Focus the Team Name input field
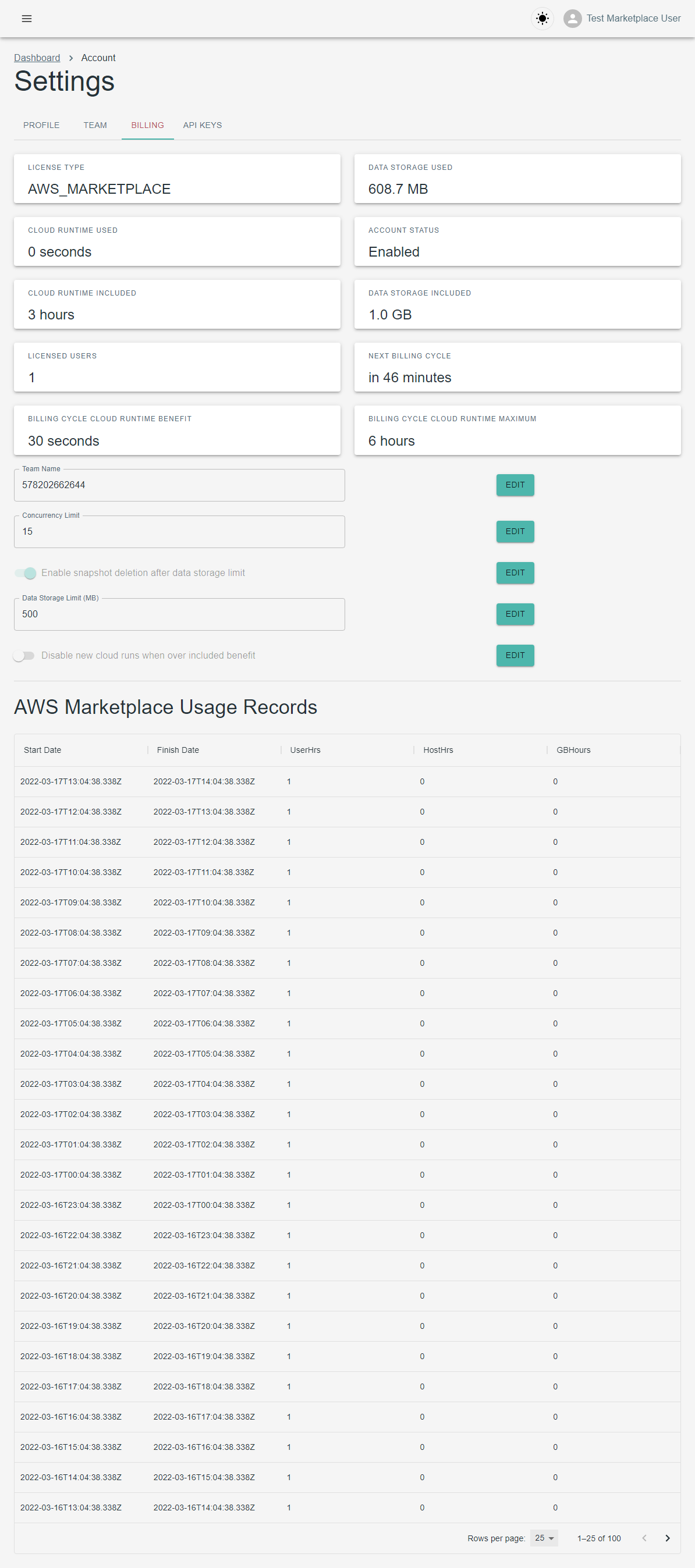 [x=179, y=485]
